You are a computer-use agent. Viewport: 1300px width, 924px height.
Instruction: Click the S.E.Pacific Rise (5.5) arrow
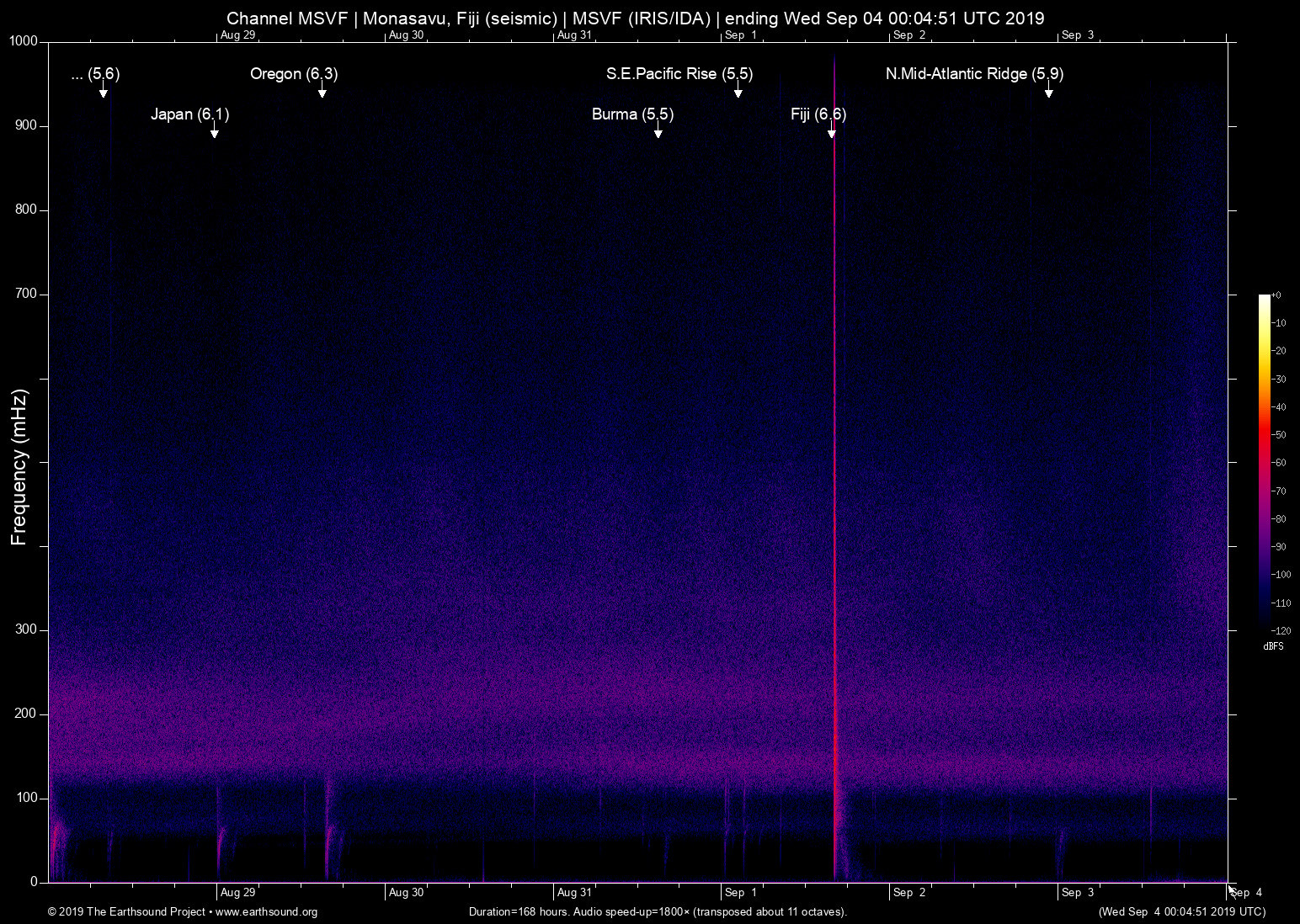click(x=738, y=93)
